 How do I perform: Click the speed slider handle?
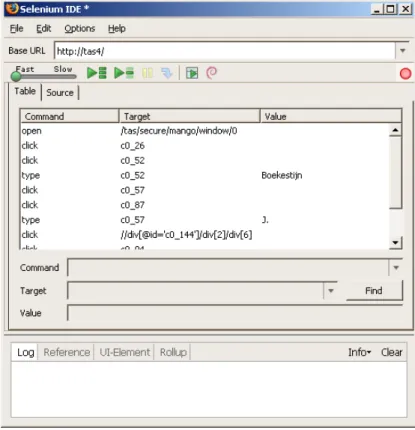(x=16, y=76)
